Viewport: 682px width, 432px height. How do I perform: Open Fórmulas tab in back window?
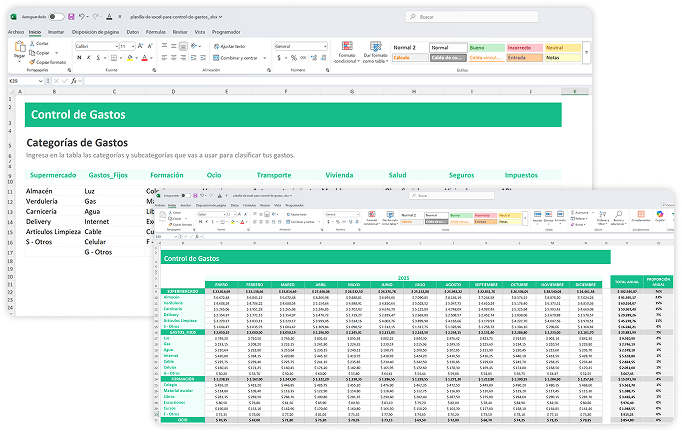[x=156, y=32]
